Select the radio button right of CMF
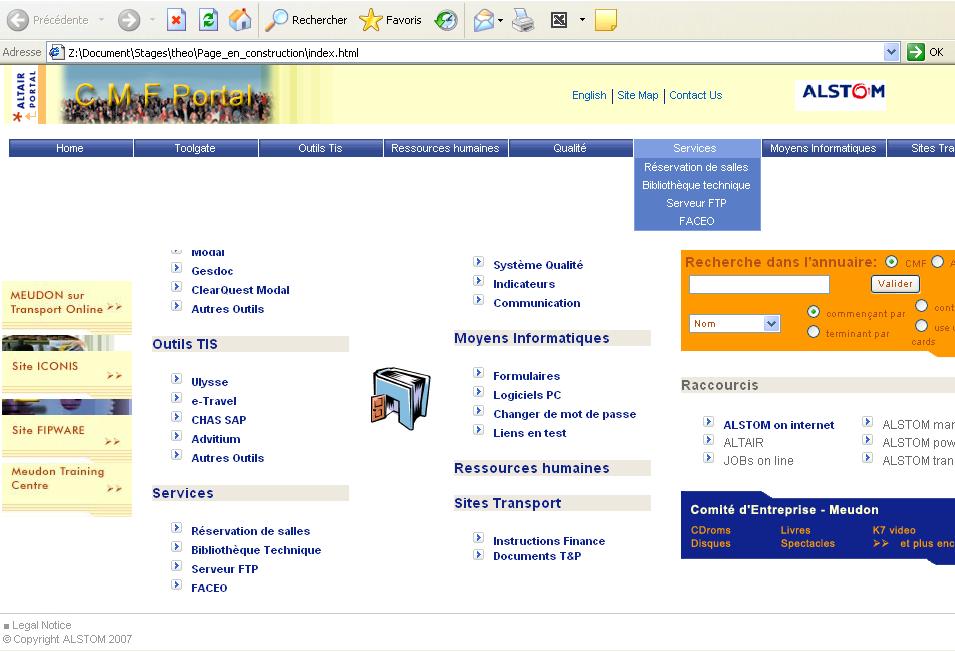 938,262
